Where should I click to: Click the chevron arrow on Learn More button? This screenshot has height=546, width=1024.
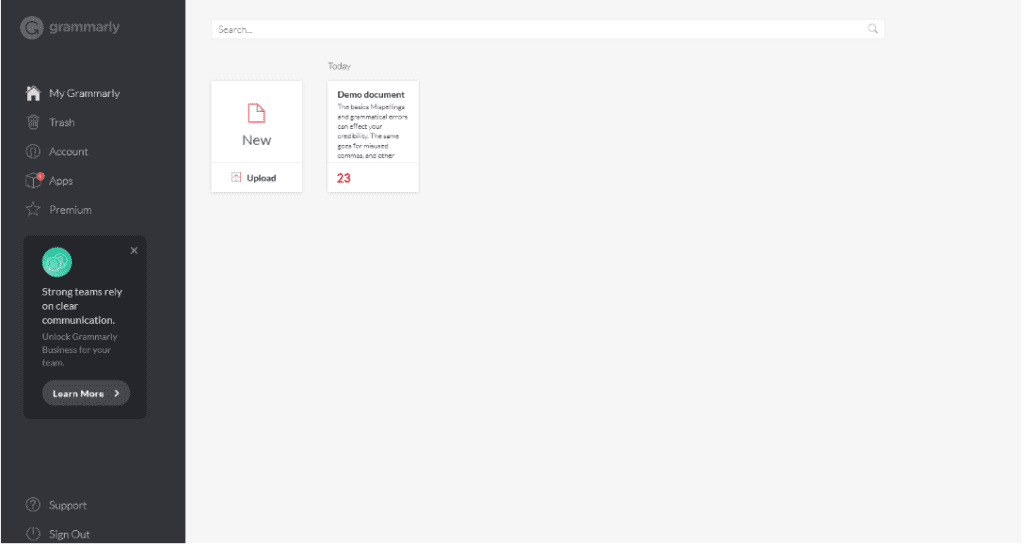click(x=117, y=393)
